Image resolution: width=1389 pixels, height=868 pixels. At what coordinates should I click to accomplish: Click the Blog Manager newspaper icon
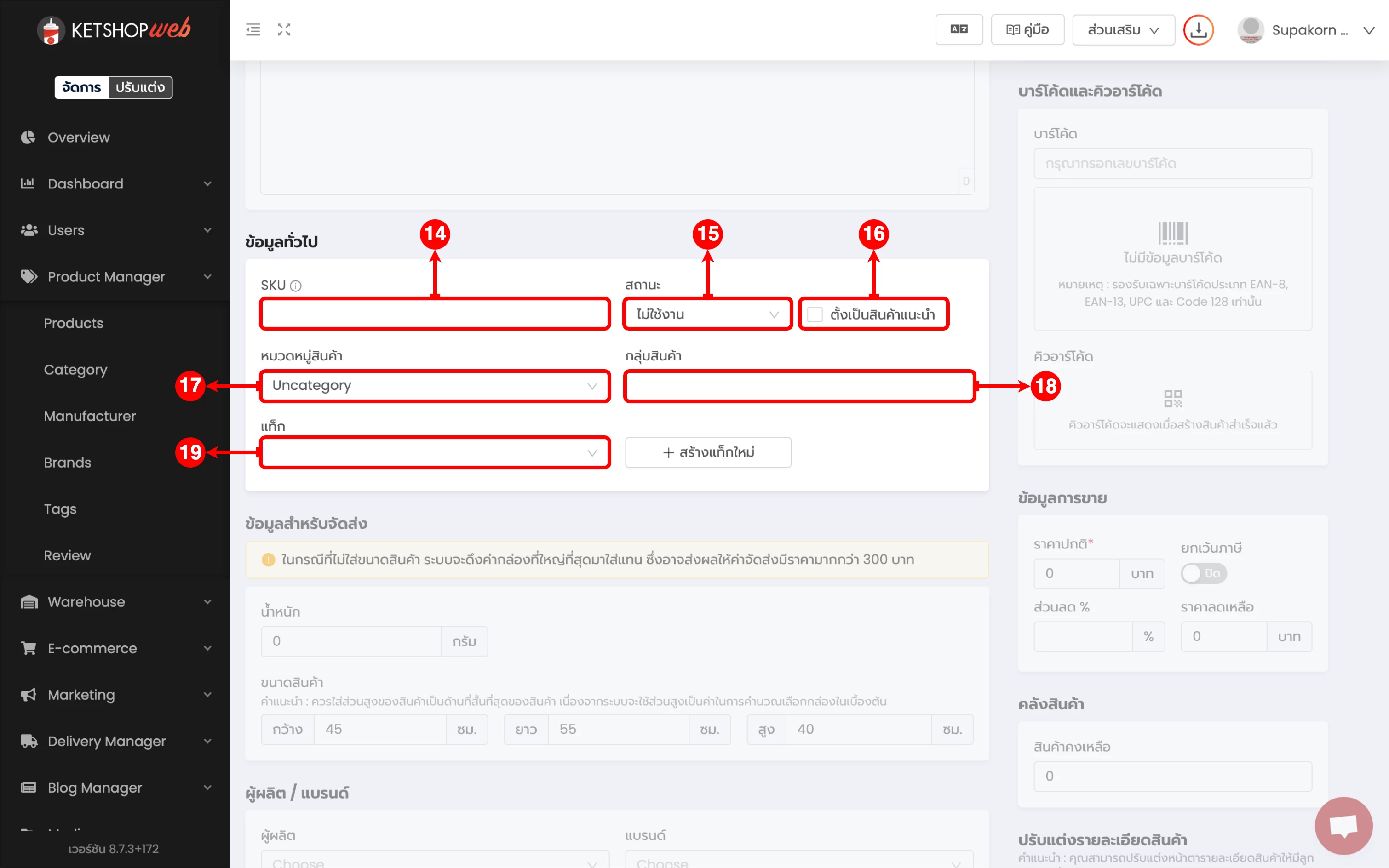29,788
